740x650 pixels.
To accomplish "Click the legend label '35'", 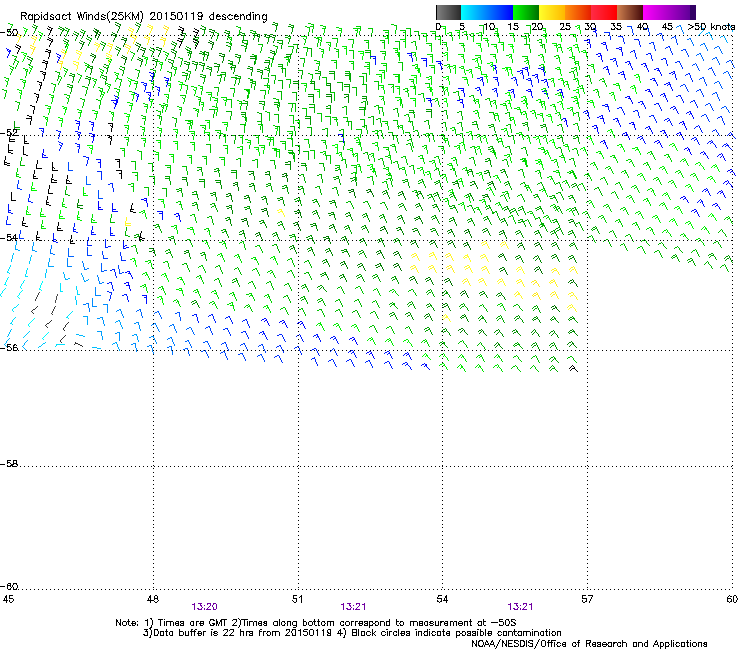I will click(x=616, y=27).
